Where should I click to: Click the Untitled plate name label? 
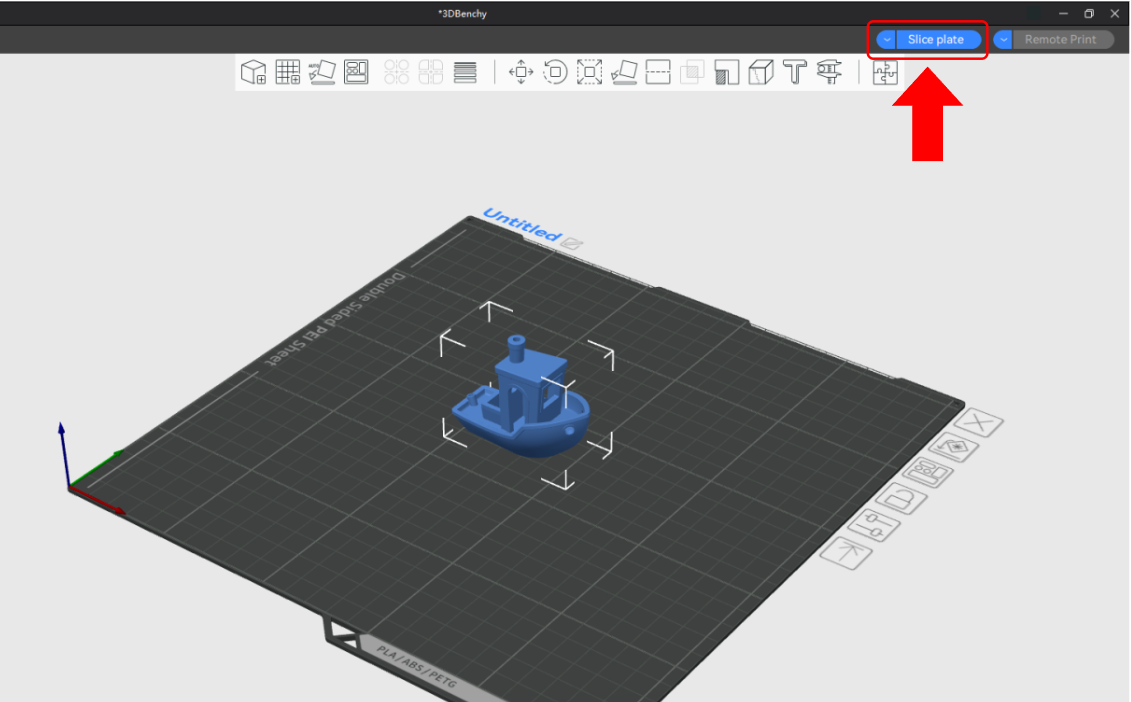click(x=522, y=225)
